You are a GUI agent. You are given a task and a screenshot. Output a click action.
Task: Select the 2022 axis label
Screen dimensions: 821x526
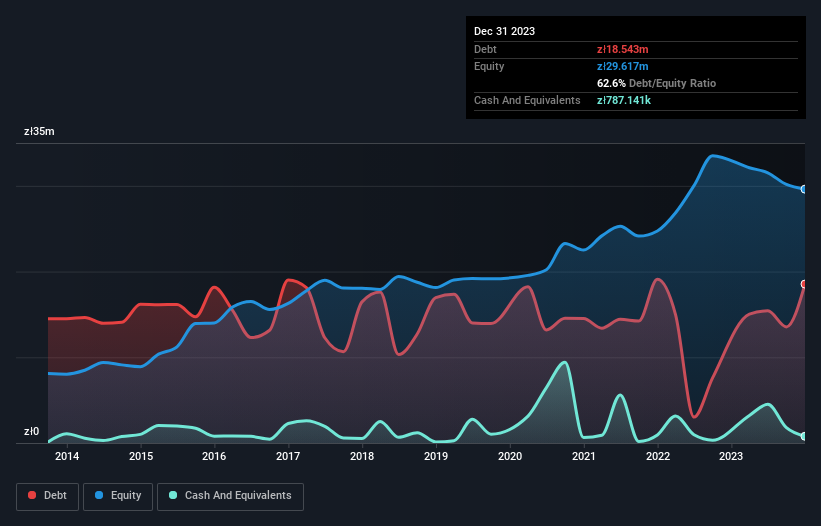coord(657,457)
